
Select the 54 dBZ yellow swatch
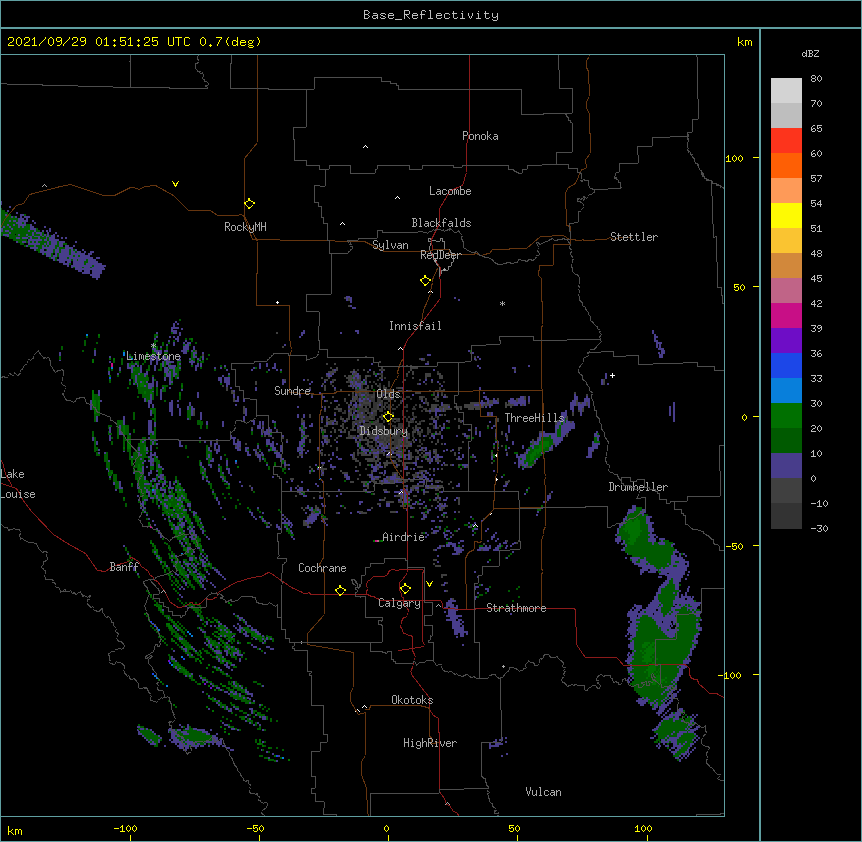pyautogui.click(x=786, y=215)
